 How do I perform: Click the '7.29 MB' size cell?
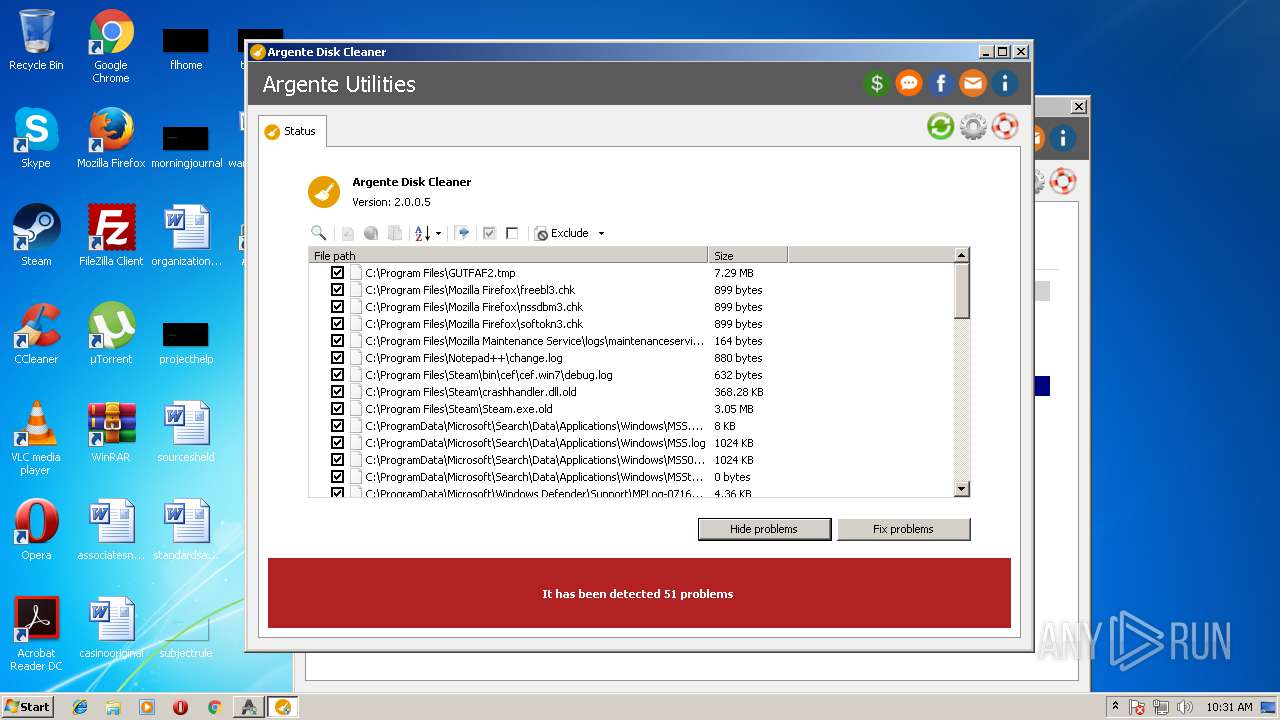tap(734, 273)
